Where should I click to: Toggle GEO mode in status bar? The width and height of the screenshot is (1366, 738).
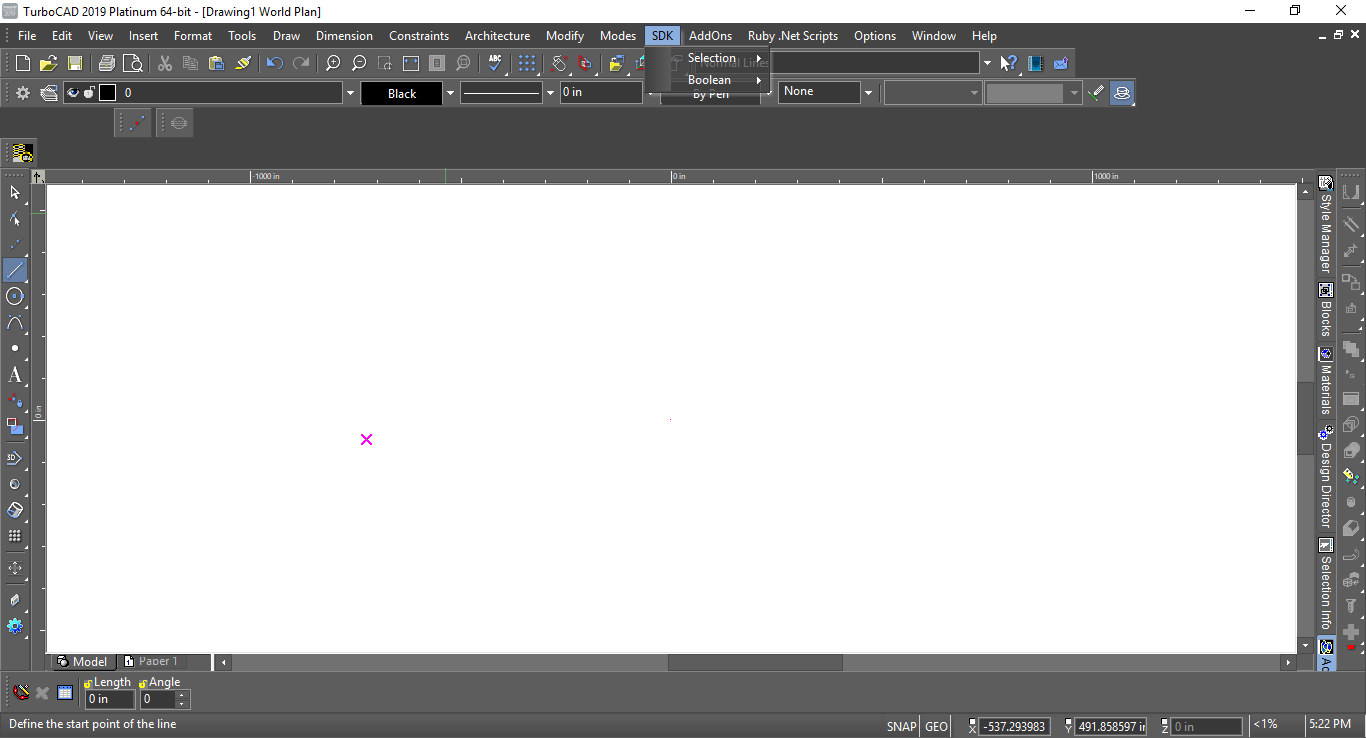[x=936, y=727]
